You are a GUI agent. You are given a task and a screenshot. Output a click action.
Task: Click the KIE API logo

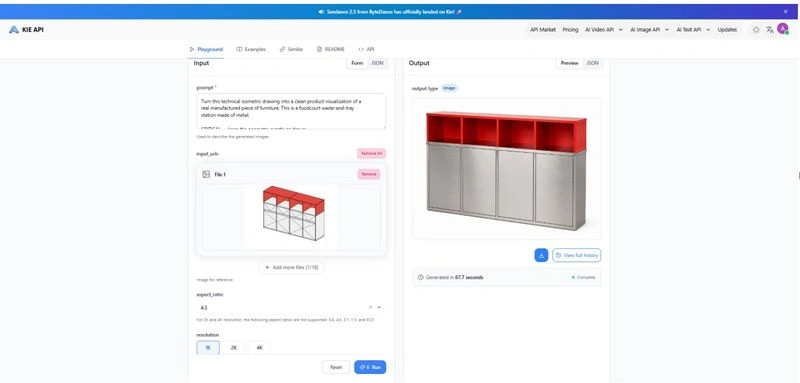coord(27,30)
